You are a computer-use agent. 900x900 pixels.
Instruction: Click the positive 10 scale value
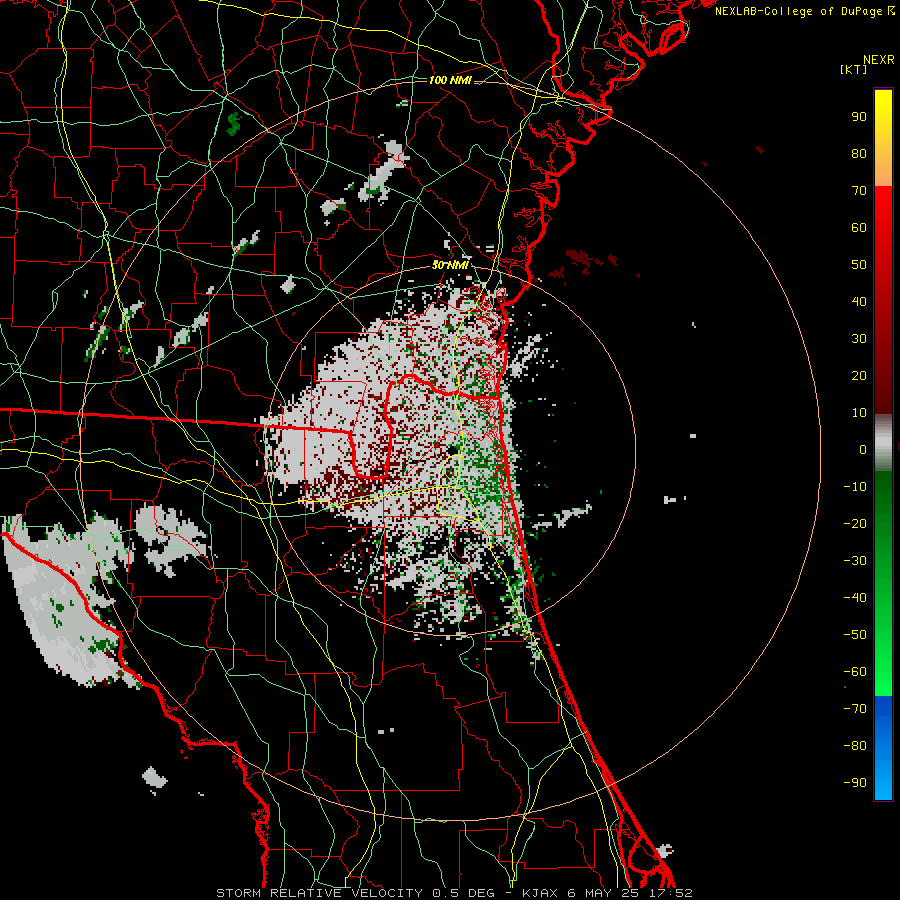pyautogui.click(x=859, y=413)
